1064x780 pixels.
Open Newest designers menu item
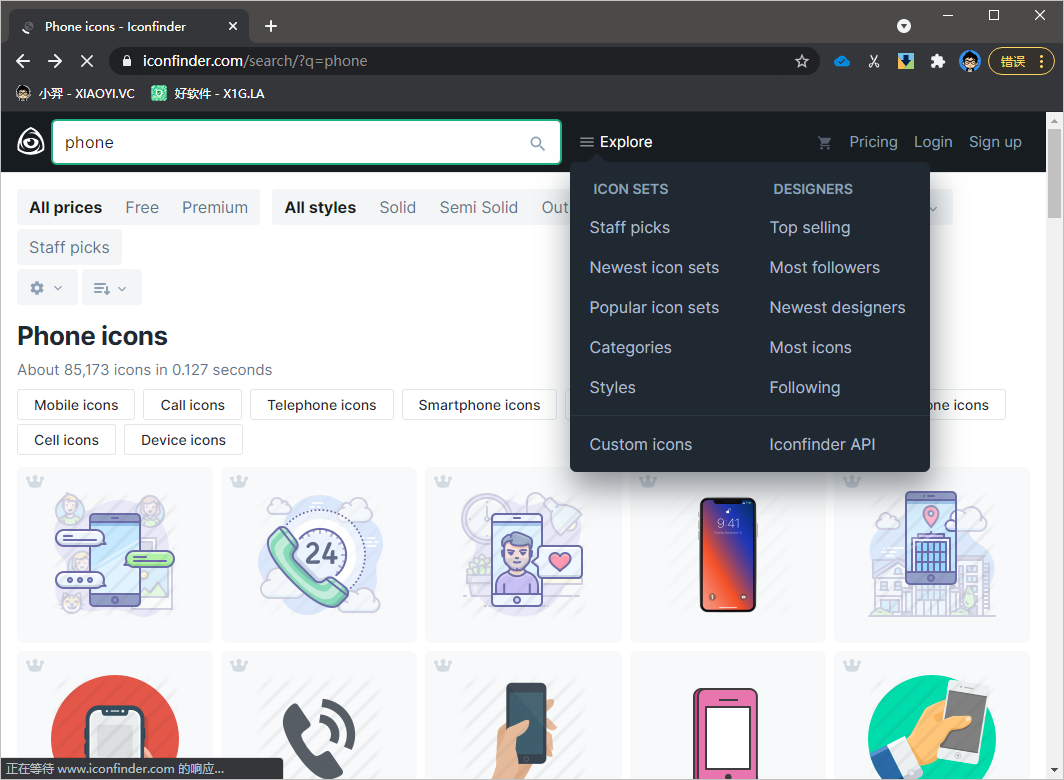(x=837, y=308)
